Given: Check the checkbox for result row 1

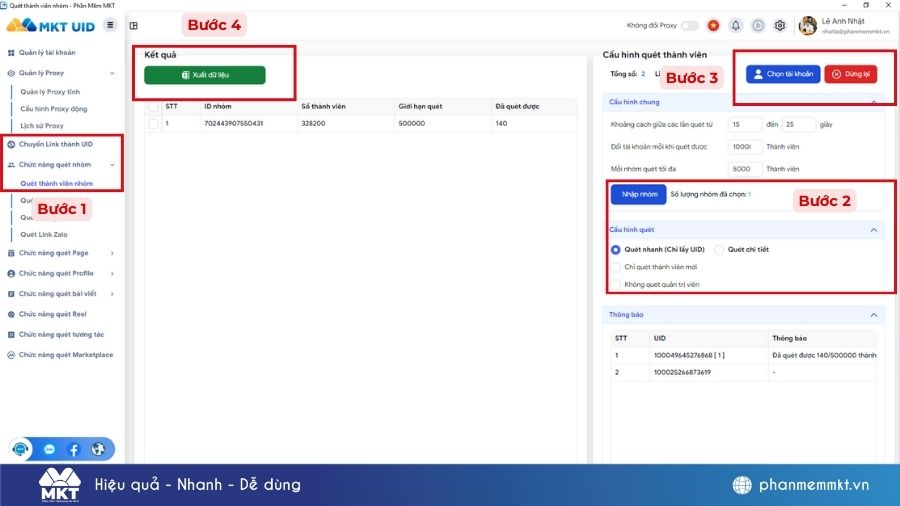Looking at the screenshot, I should point(153,124).
